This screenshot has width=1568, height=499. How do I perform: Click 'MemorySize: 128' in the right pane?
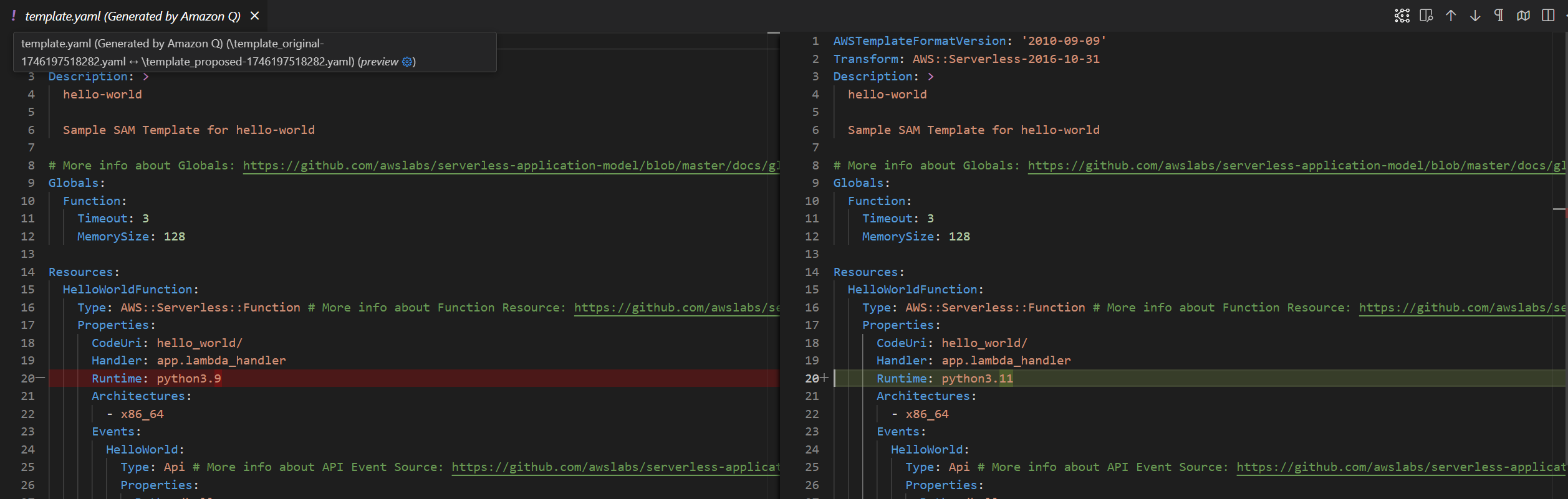916,236
